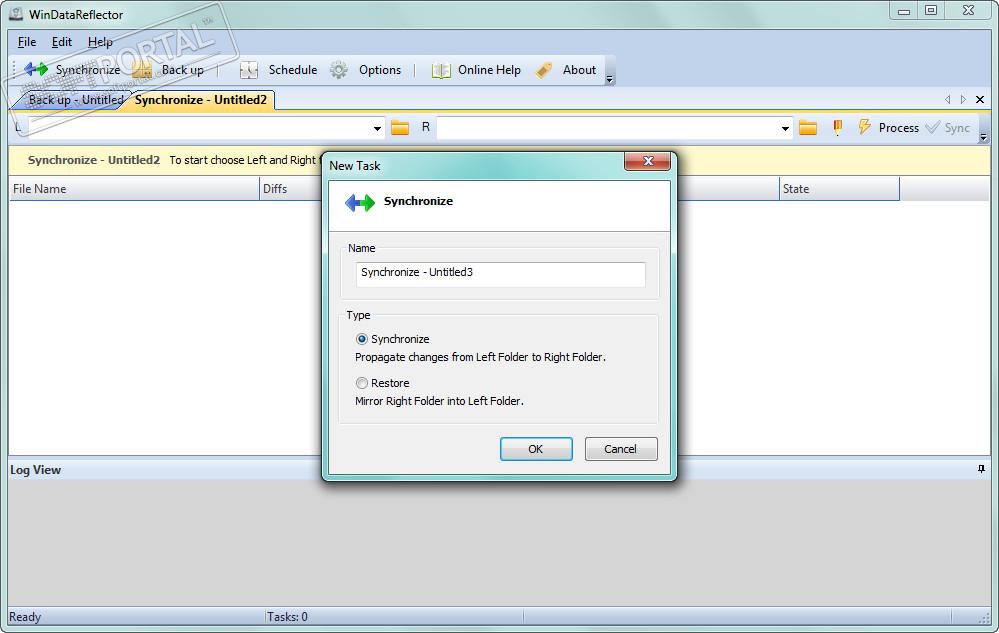
Task: Close the active tab with X
Action: coord(980,99)
